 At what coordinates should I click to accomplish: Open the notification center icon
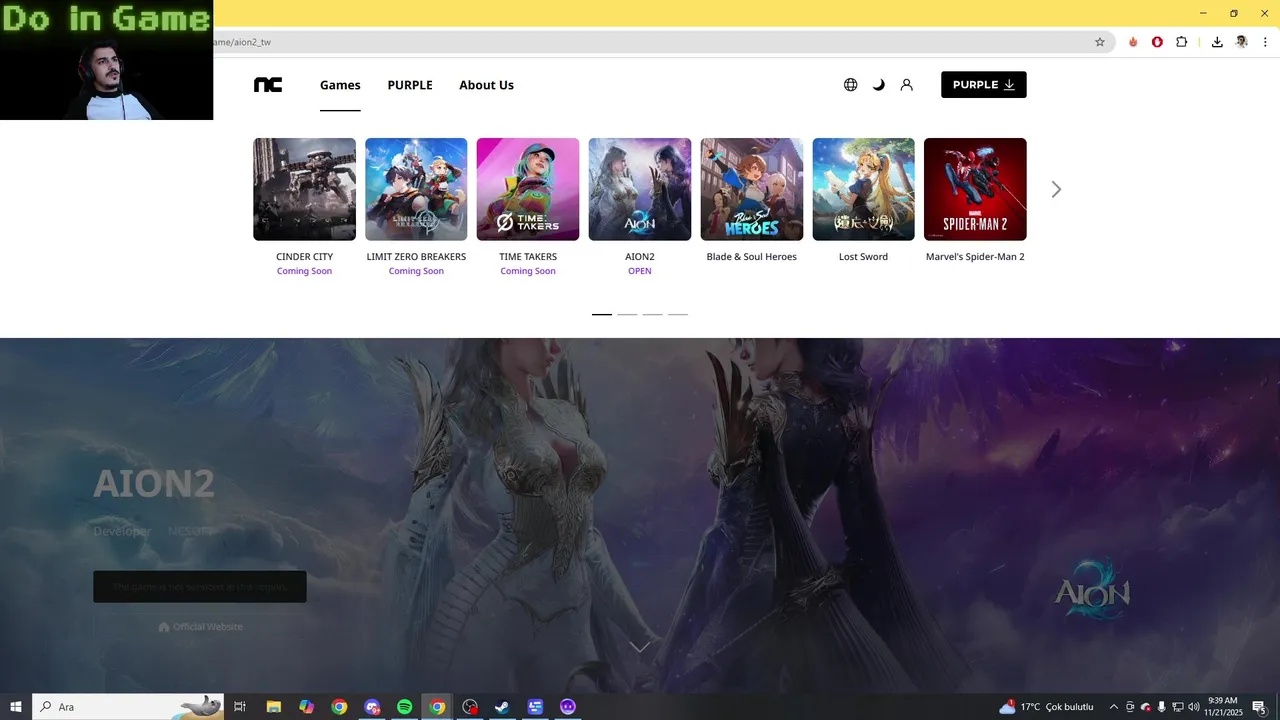point(1260,707)
